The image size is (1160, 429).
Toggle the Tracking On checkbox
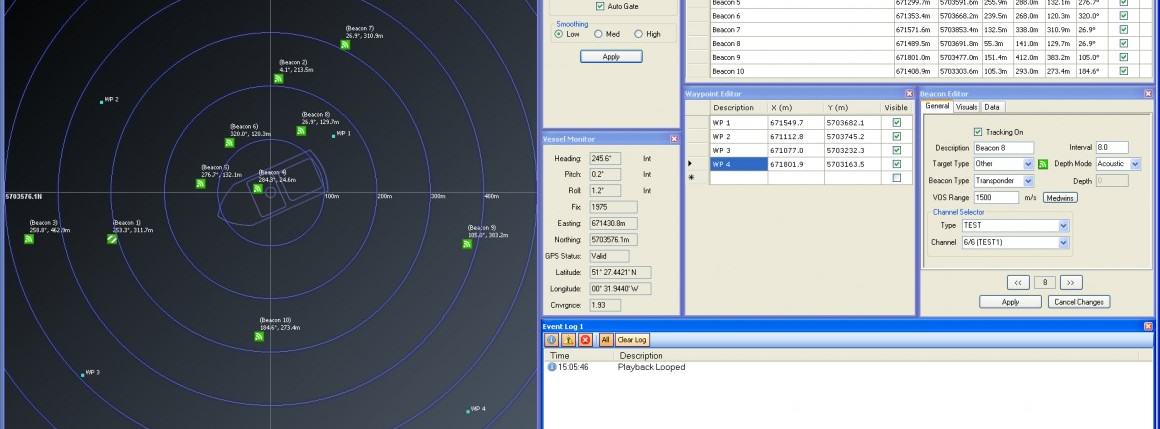(x=979, y=132)
